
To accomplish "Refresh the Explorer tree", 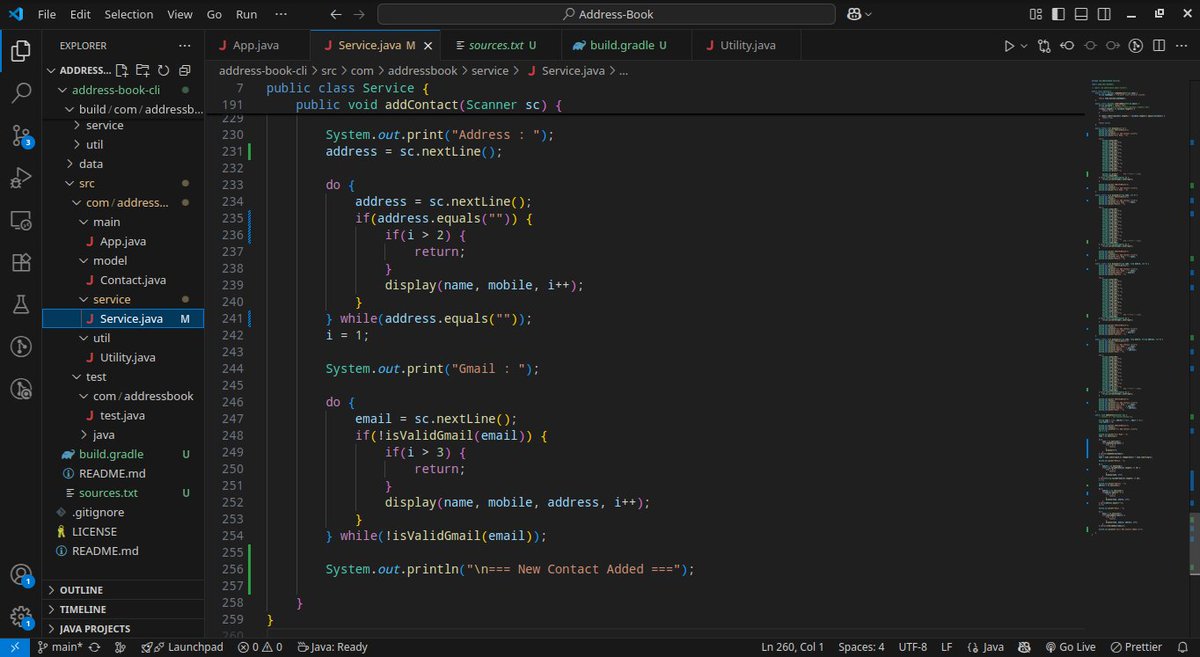I will click(163, 71).
